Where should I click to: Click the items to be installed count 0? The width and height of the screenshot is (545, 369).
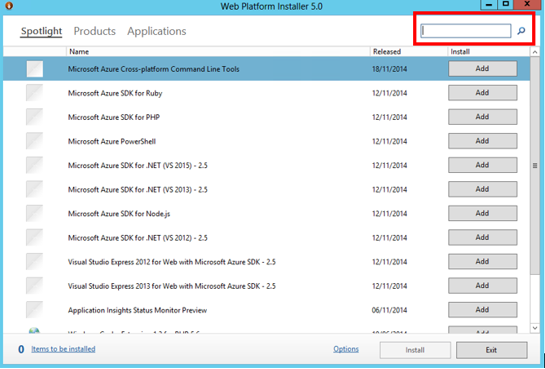(x=21, y=349)
